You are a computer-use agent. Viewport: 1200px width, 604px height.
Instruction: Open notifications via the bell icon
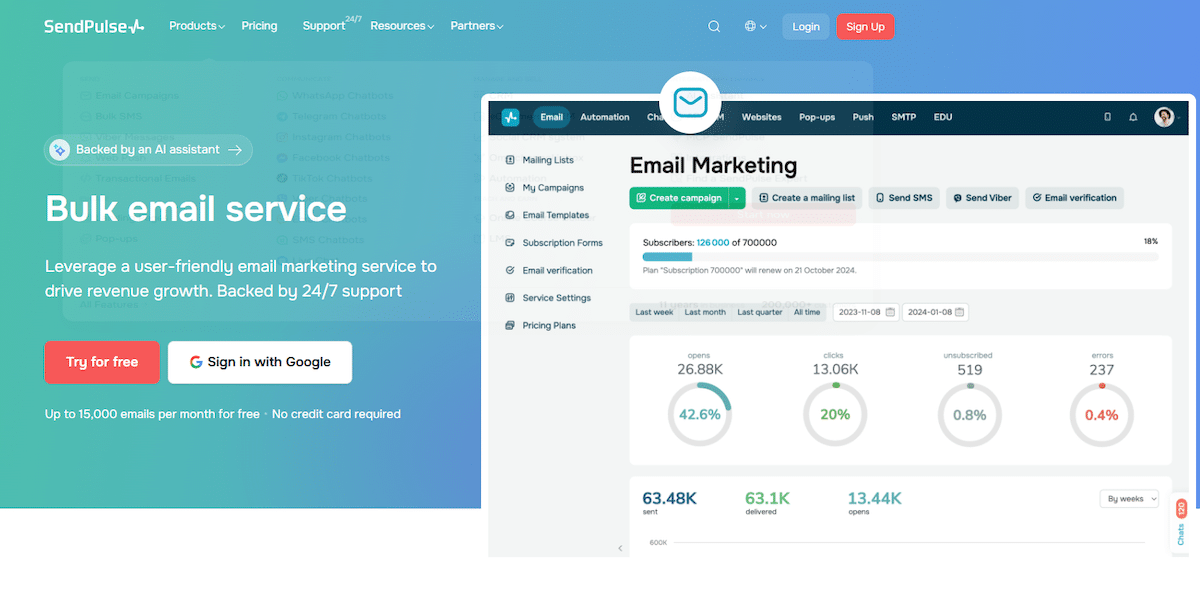point(1133,117)
